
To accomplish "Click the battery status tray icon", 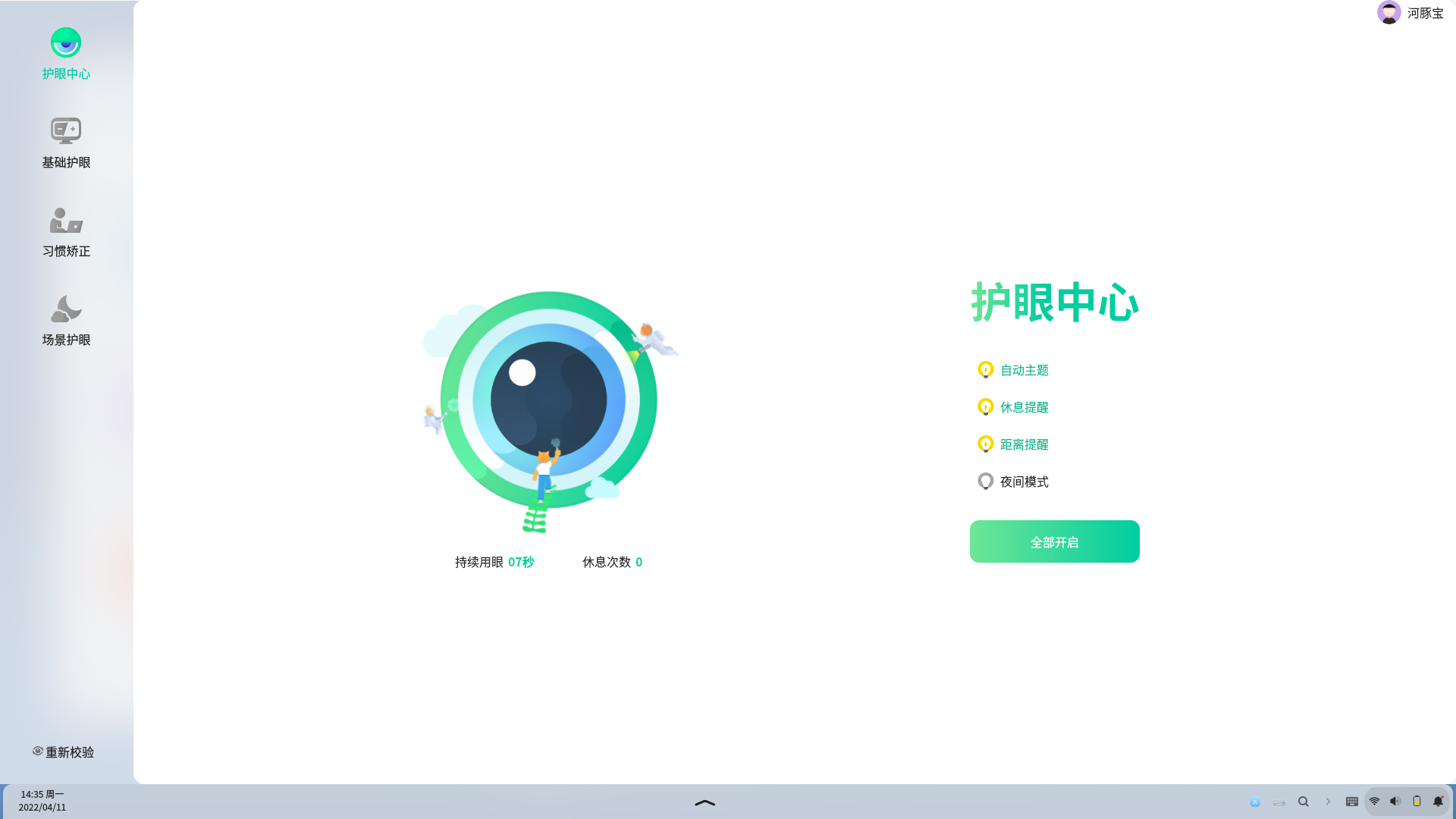I will pos(1417,802).
